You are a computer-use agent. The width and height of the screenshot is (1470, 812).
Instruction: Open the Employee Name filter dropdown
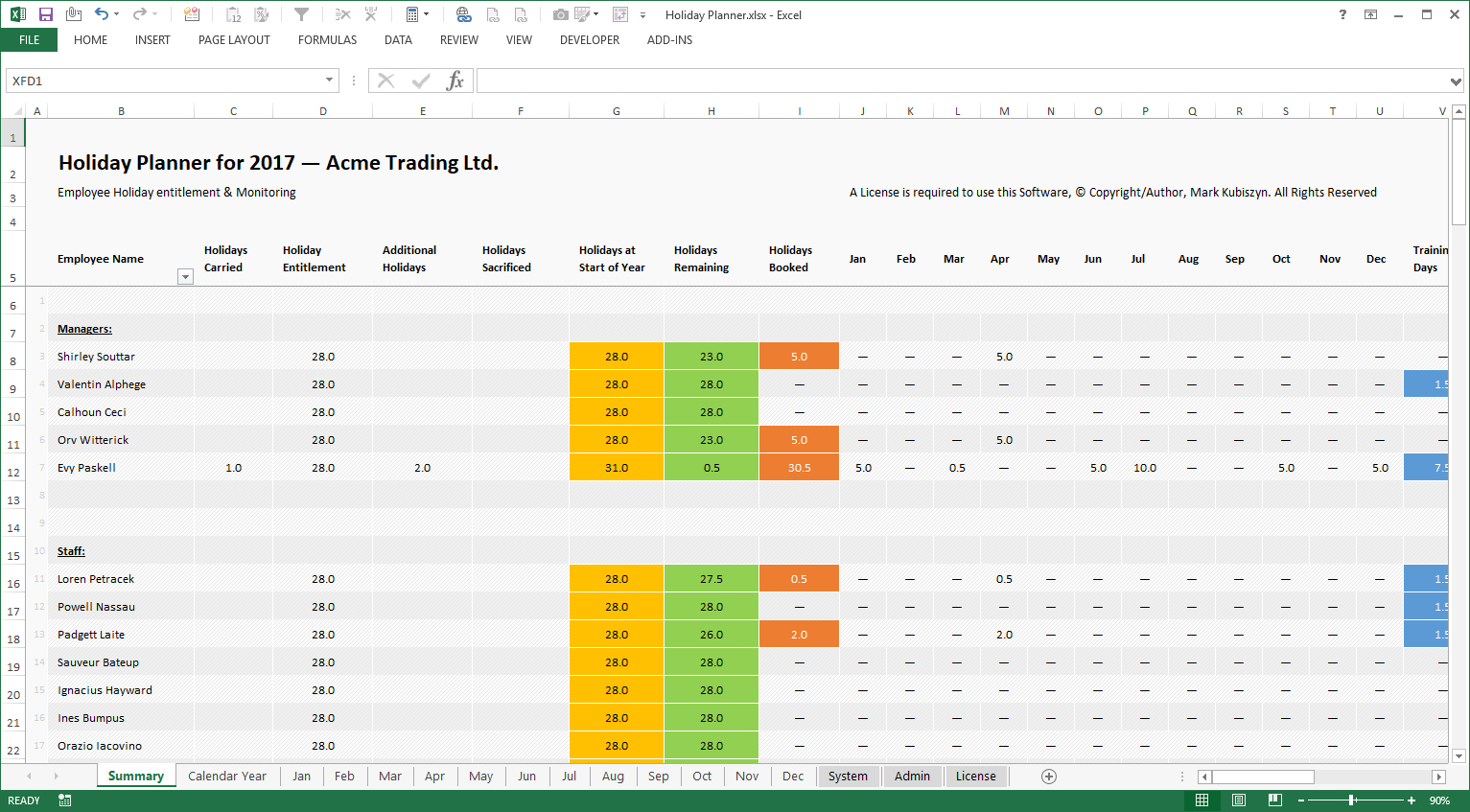(x=185, y=277)
